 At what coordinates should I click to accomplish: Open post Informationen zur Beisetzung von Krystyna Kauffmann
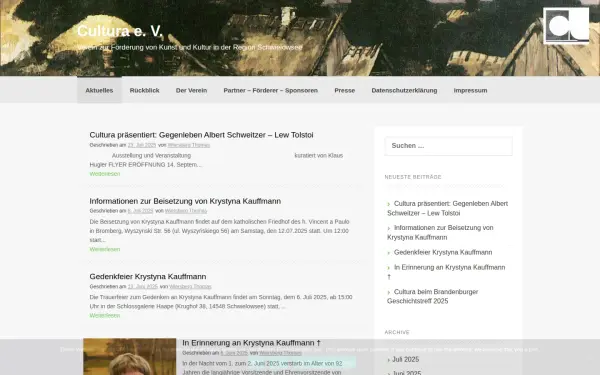tap(185, 201)
